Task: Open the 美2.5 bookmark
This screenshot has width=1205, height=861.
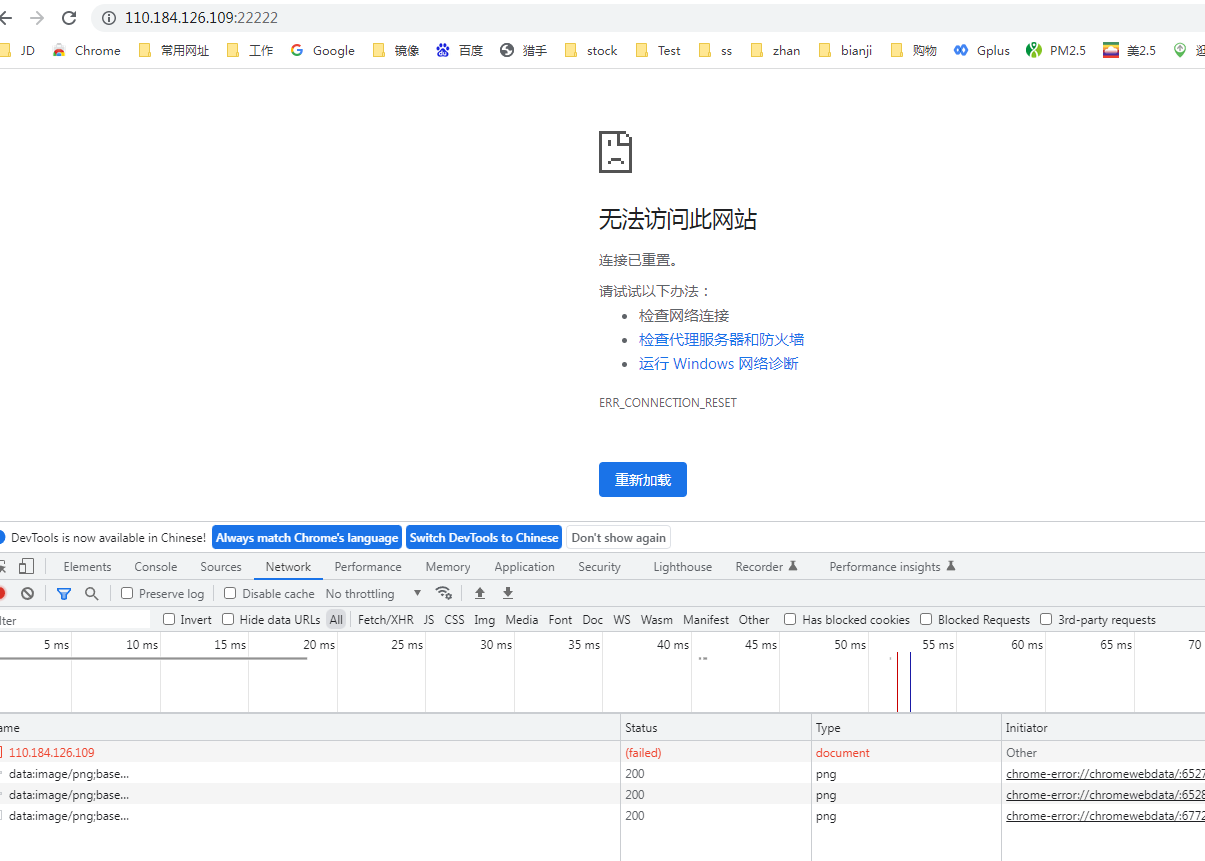Action: pyautogui.click(x=1130, y=50)
